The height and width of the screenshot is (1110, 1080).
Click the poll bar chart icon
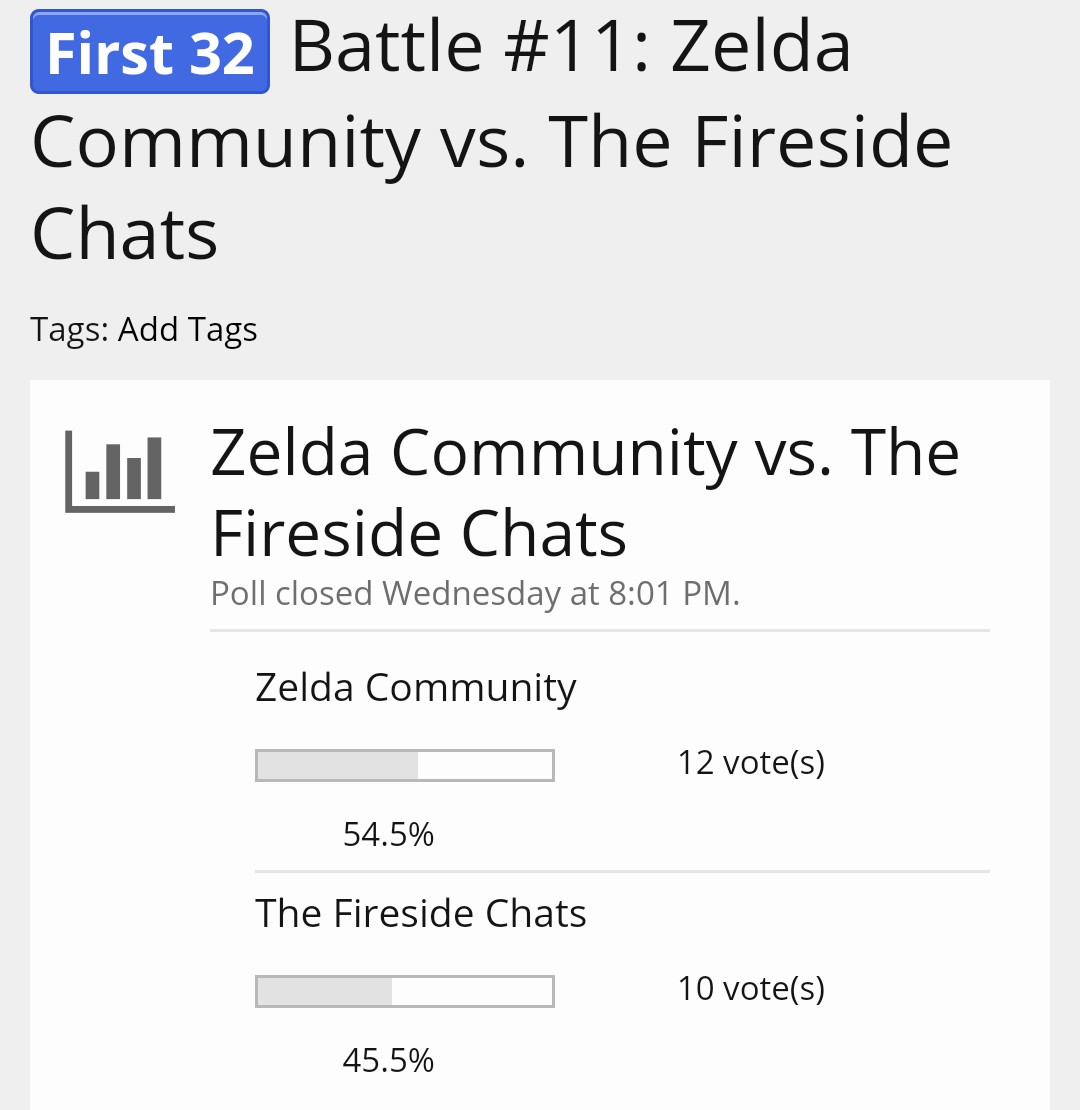point(120,471)
